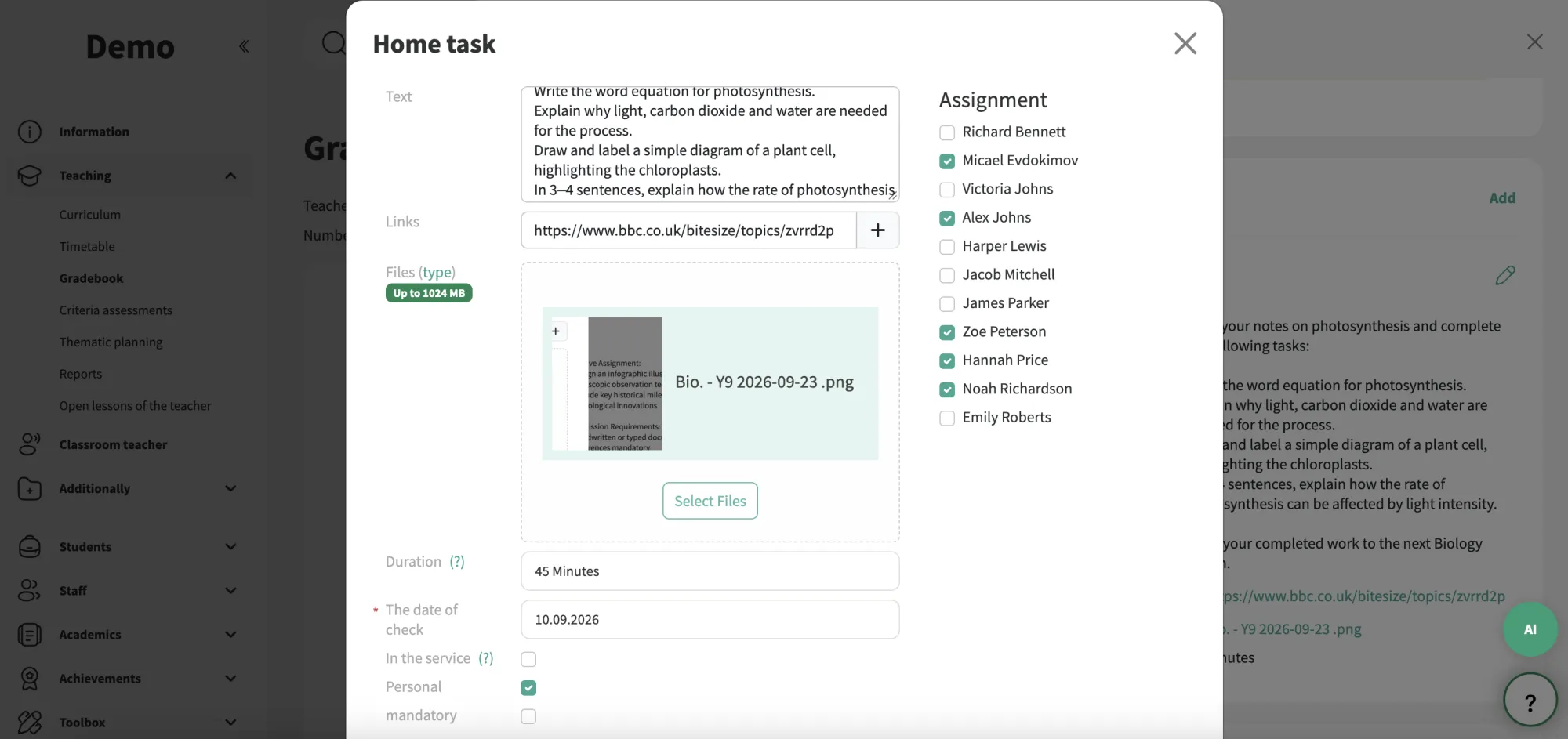1568x739 pixels.
Task: Click the date of check input field
Action: click(710, 619)
